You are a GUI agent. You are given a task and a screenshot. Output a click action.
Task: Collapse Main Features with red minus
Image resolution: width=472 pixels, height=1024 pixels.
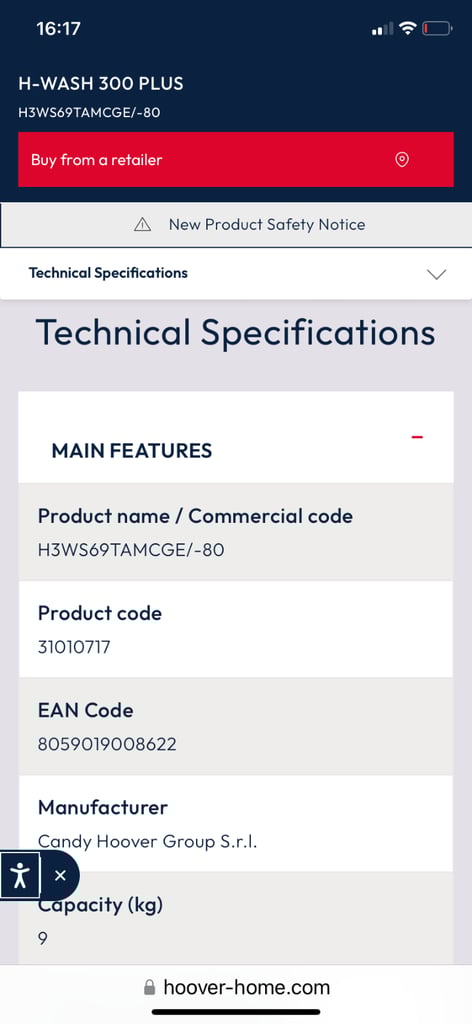point(417,436)
